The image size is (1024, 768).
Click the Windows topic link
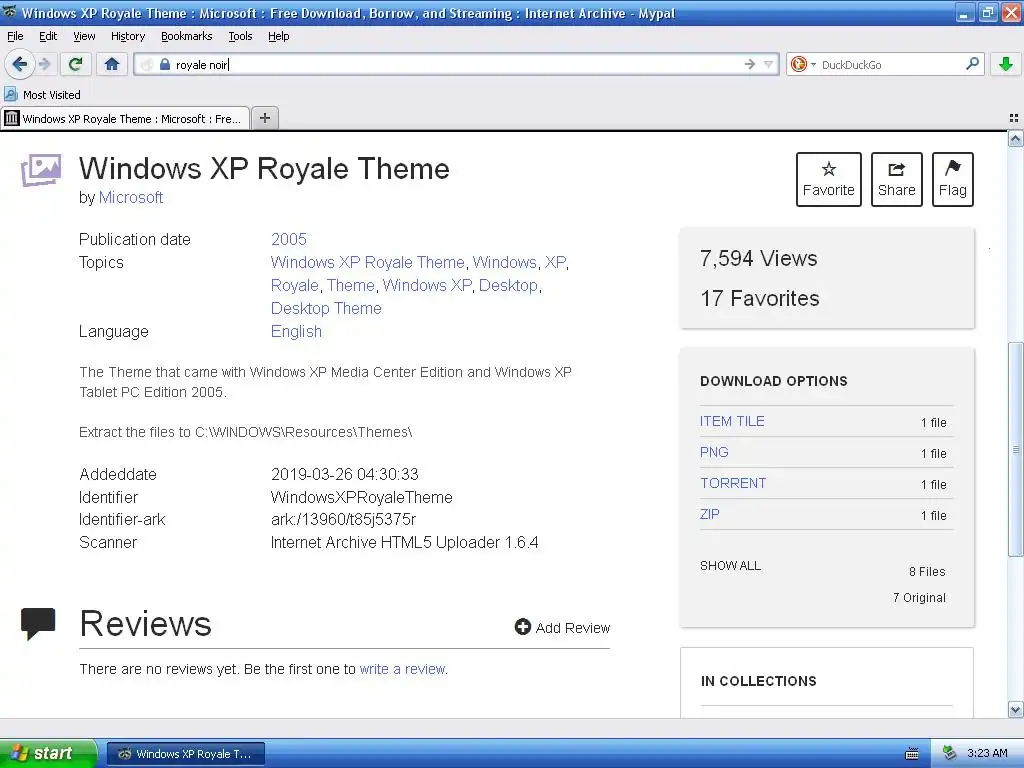[x=505, y=262]
